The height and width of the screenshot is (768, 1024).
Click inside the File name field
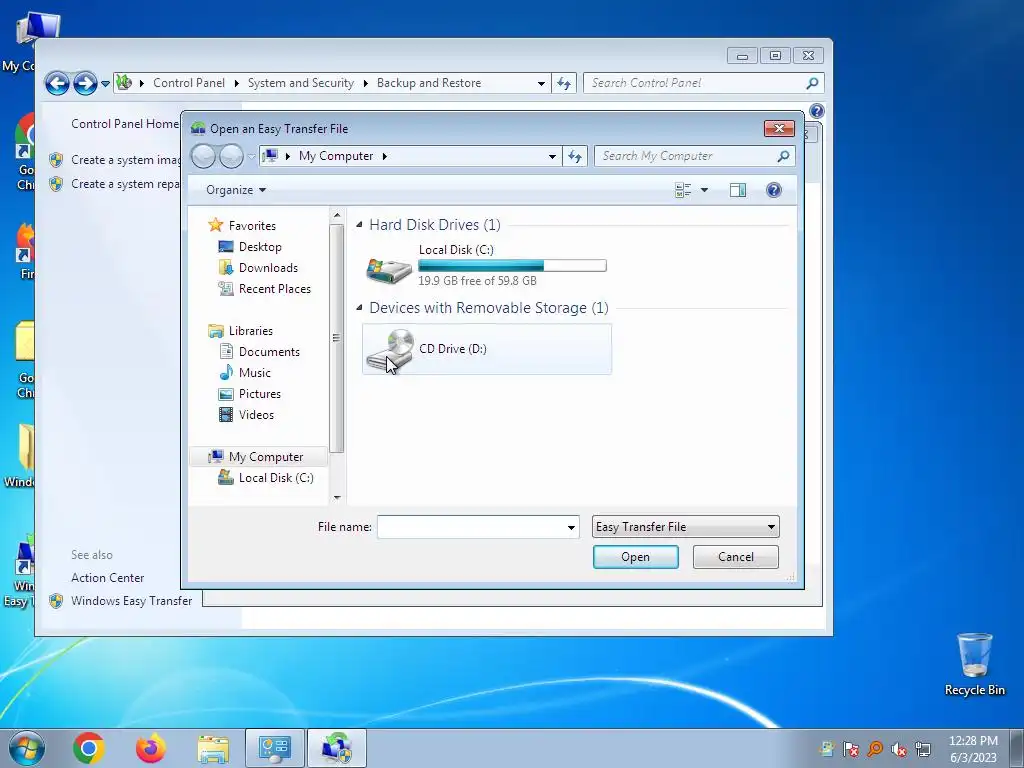tap(470, 527)
